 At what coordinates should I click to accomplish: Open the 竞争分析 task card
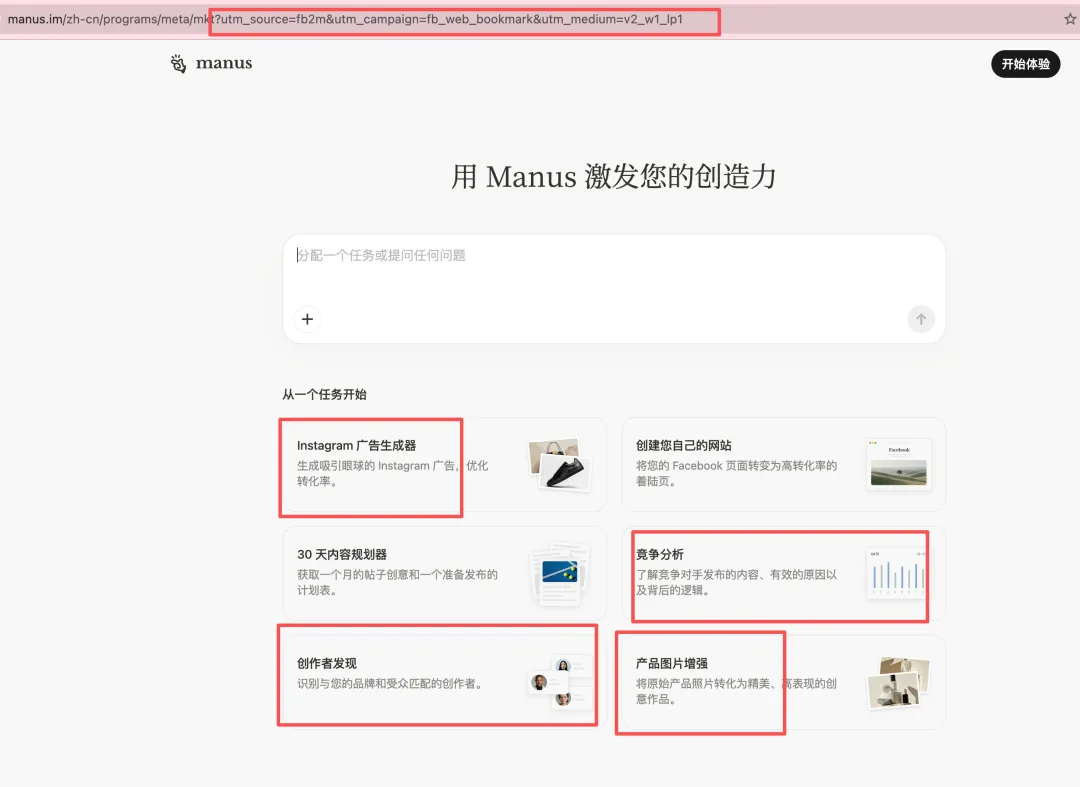coord(783,574)
